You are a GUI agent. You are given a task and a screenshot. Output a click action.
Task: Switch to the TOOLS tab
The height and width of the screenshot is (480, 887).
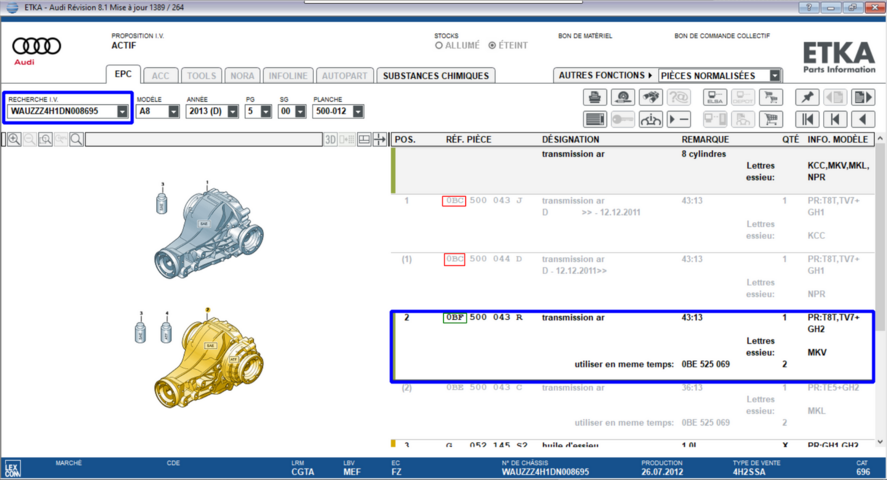click(201, 76)
